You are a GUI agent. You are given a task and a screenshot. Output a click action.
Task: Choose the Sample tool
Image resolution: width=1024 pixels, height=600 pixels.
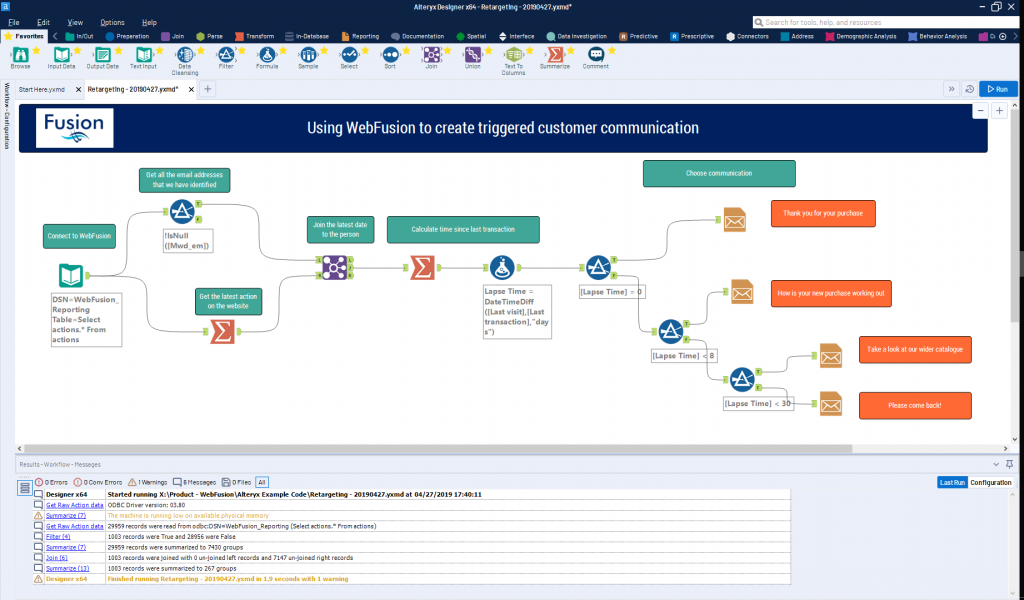point(308,55)
